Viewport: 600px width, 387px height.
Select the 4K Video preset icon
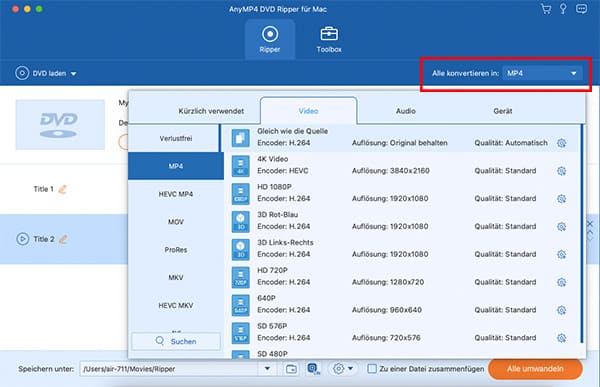tap(241, 166)
